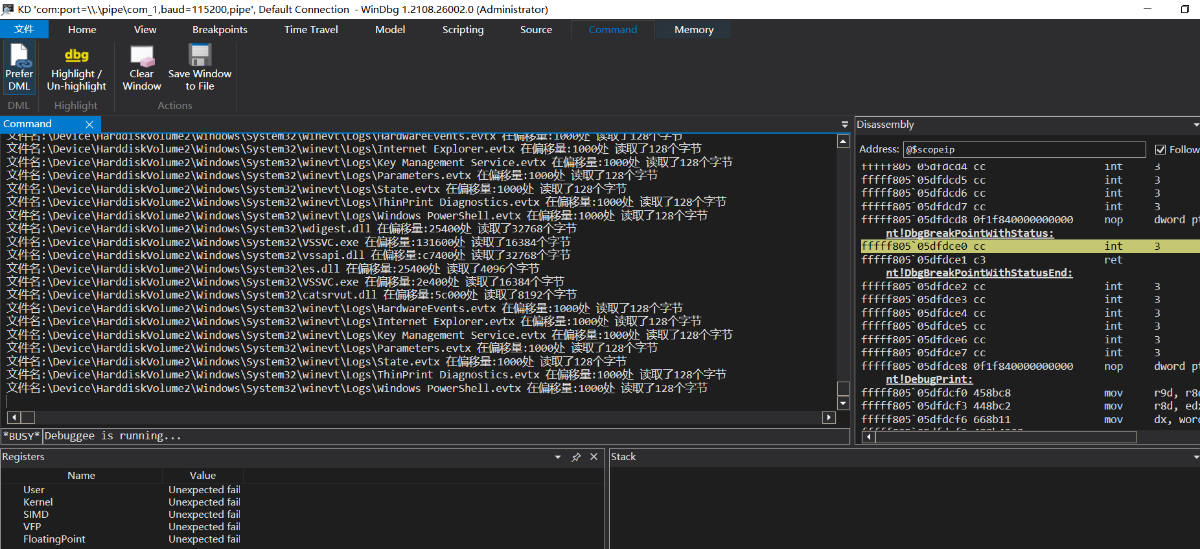
Task: Select the Command ribbon tab
Action: (613, 29)
